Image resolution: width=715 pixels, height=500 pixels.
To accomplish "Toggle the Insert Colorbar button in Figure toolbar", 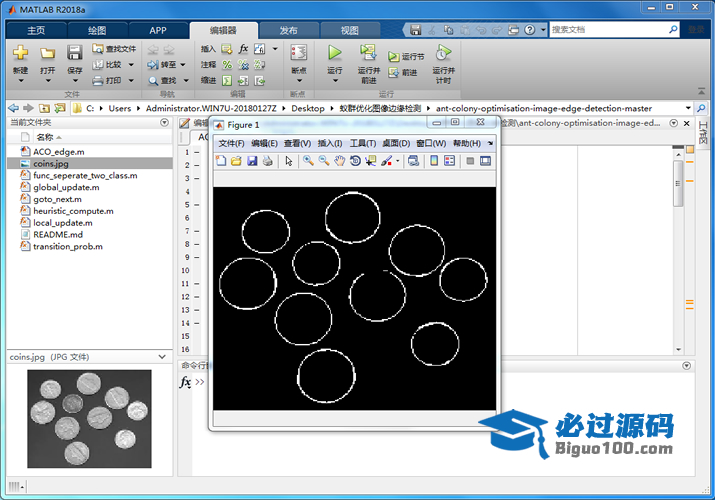I will click(434, 160).
